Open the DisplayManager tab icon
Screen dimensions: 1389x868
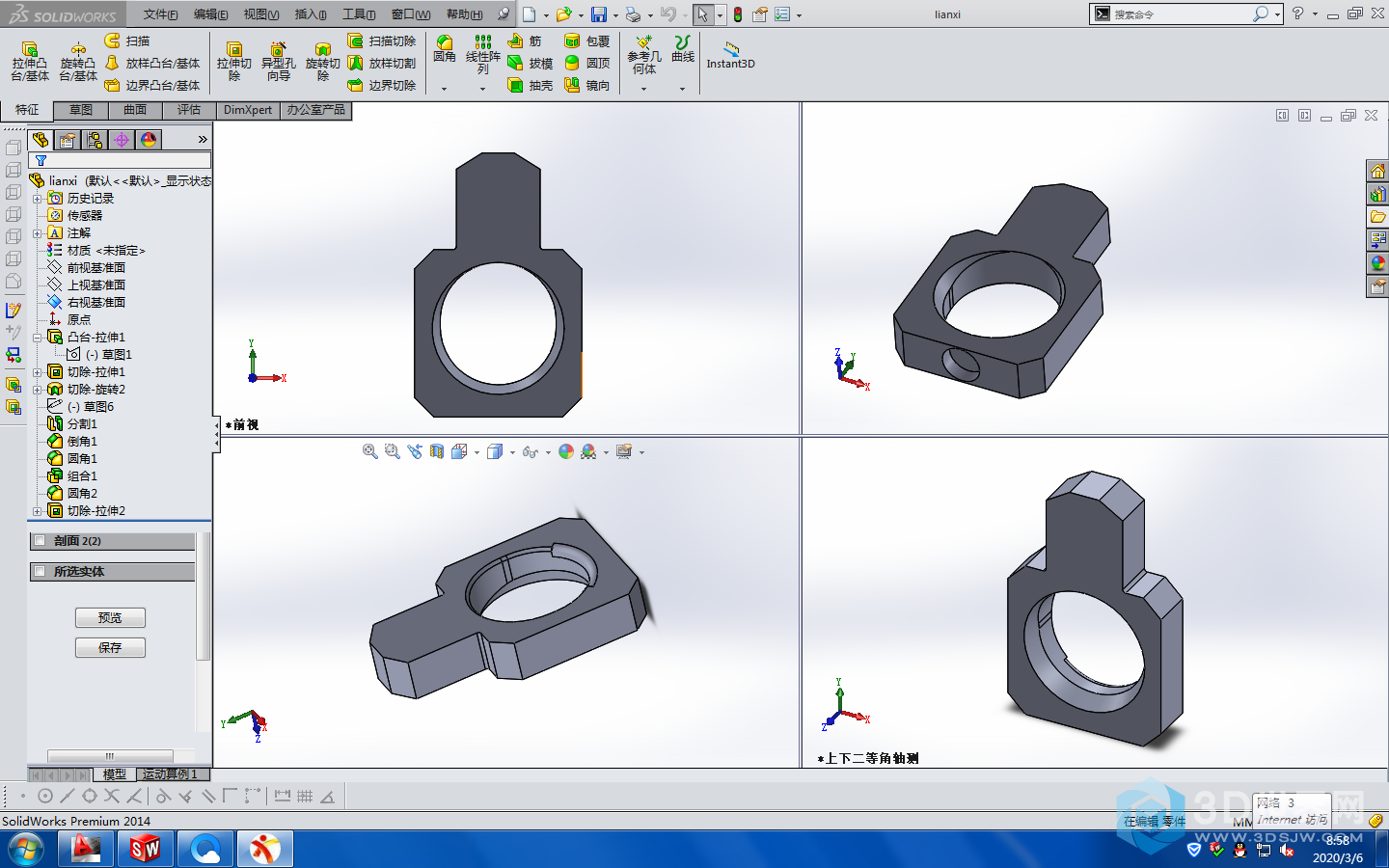point(149,140)
